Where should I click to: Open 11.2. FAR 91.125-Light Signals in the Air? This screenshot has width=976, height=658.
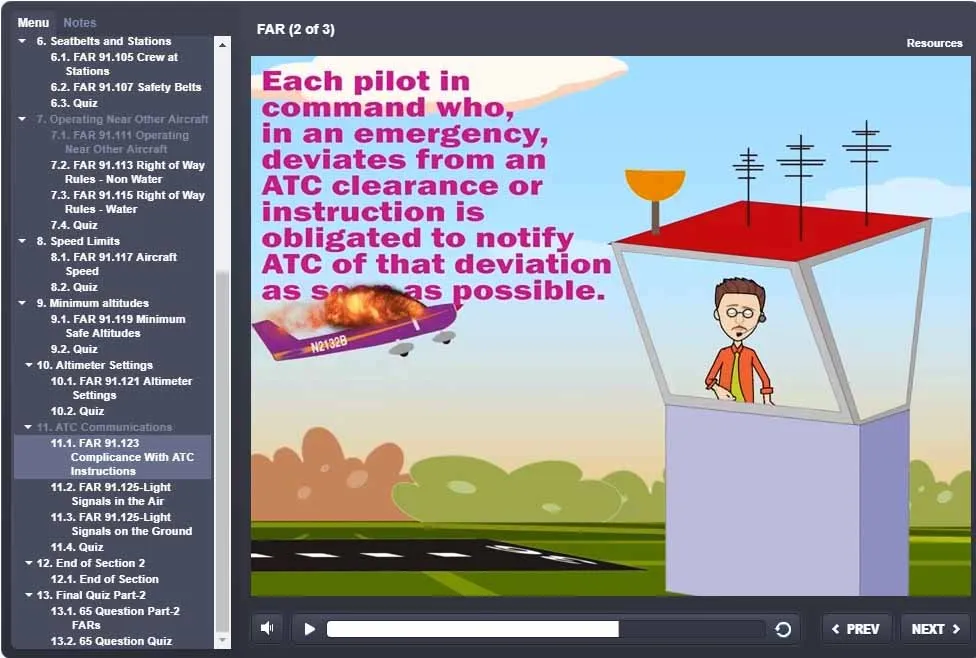pos(111,494)
